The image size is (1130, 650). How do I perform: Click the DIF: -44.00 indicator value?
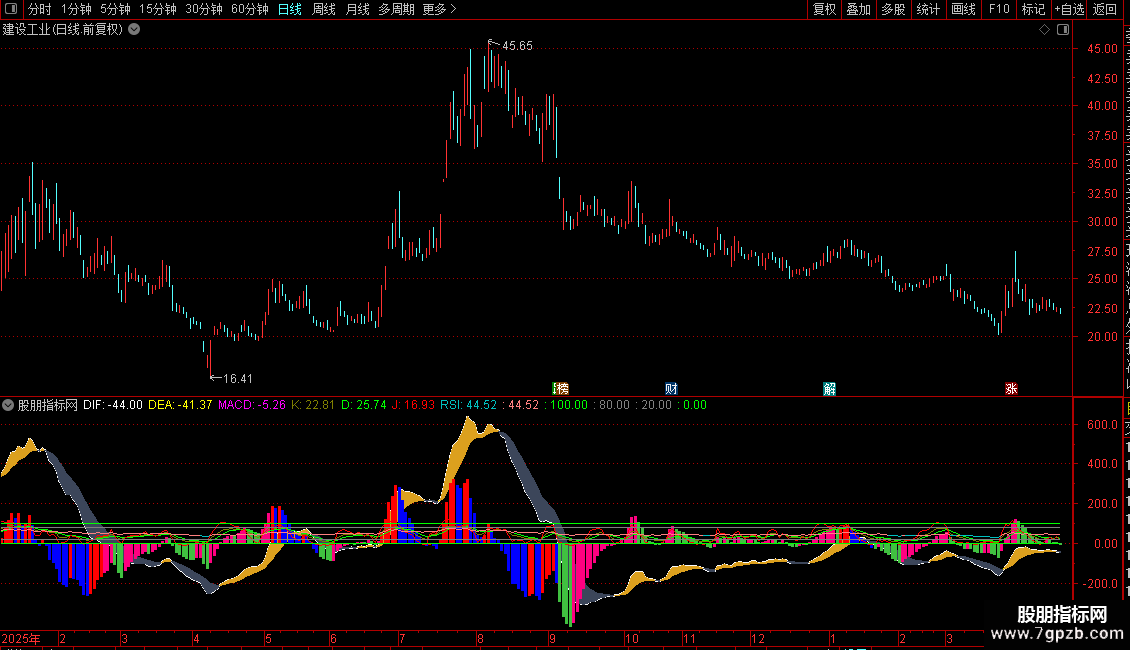coord(112,405)
